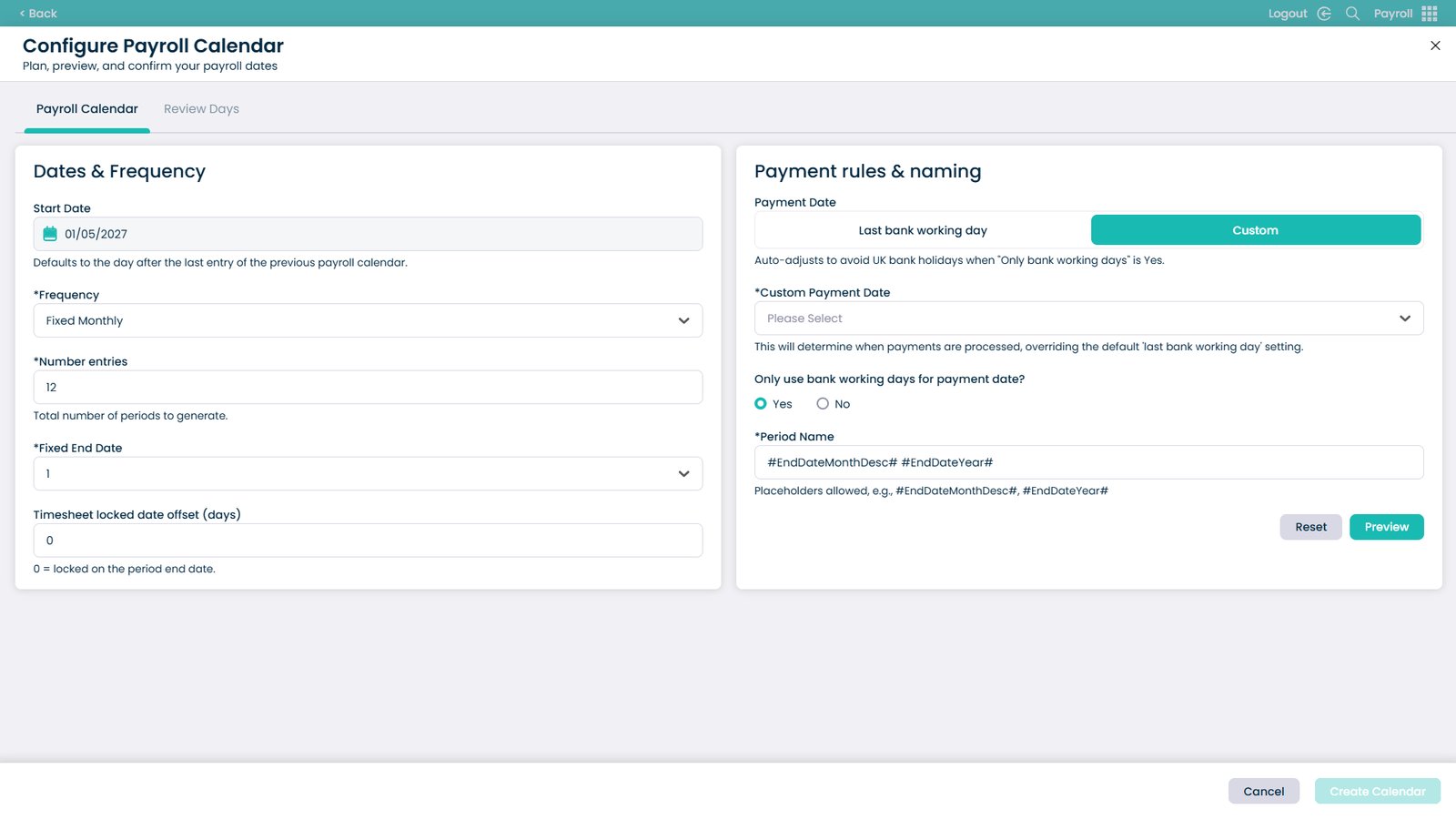Go back using the Back link

click(x=38, y=14)
